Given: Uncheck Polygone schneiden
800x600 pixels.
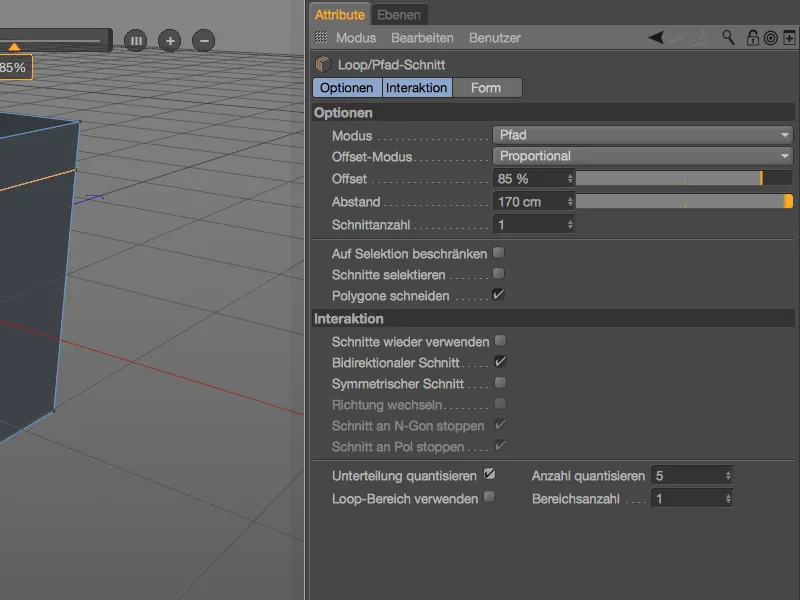Looking at the screenshot, I should click(x=498, y=295).
